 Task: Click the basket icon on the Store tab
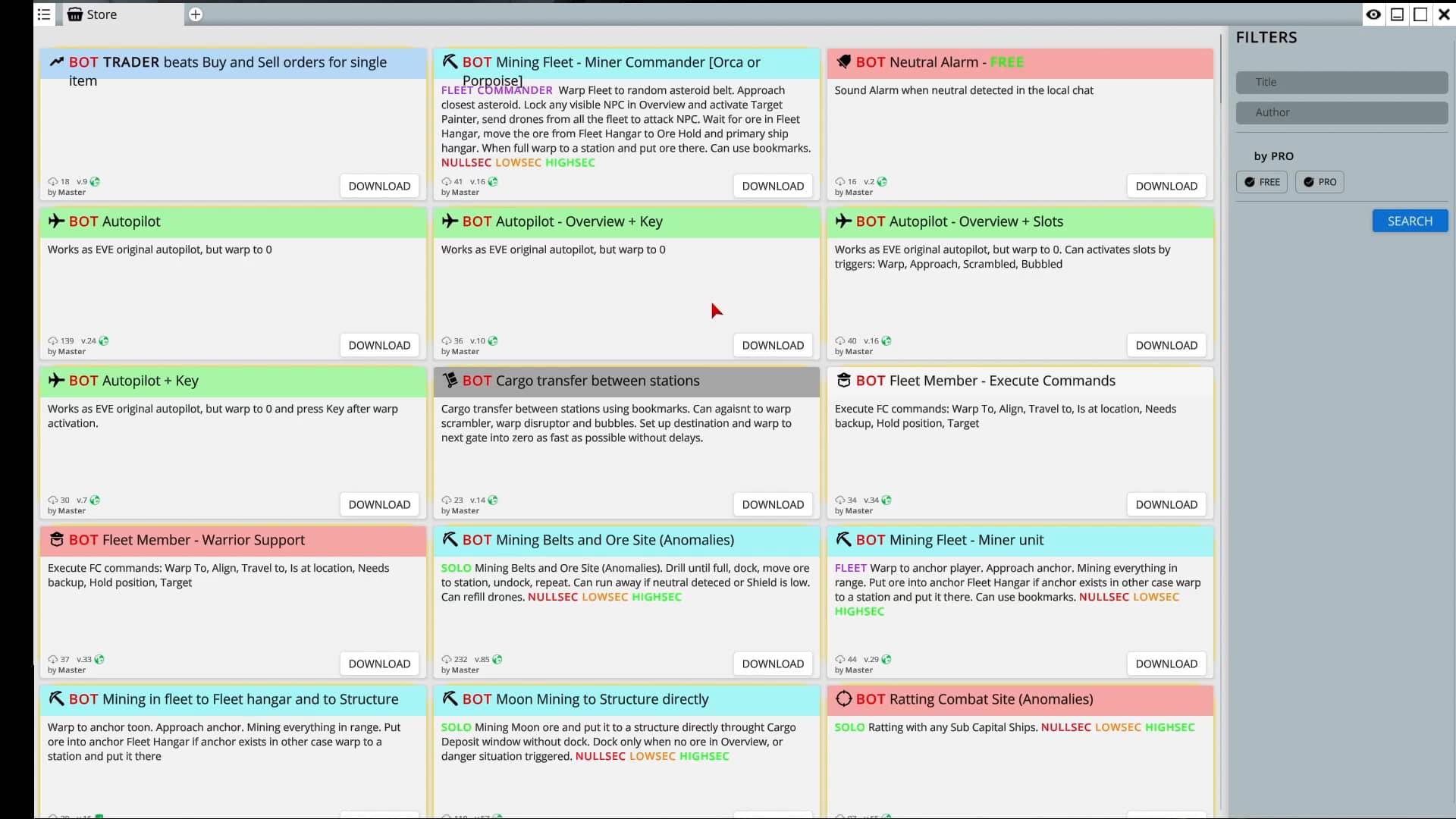point(74,14)
